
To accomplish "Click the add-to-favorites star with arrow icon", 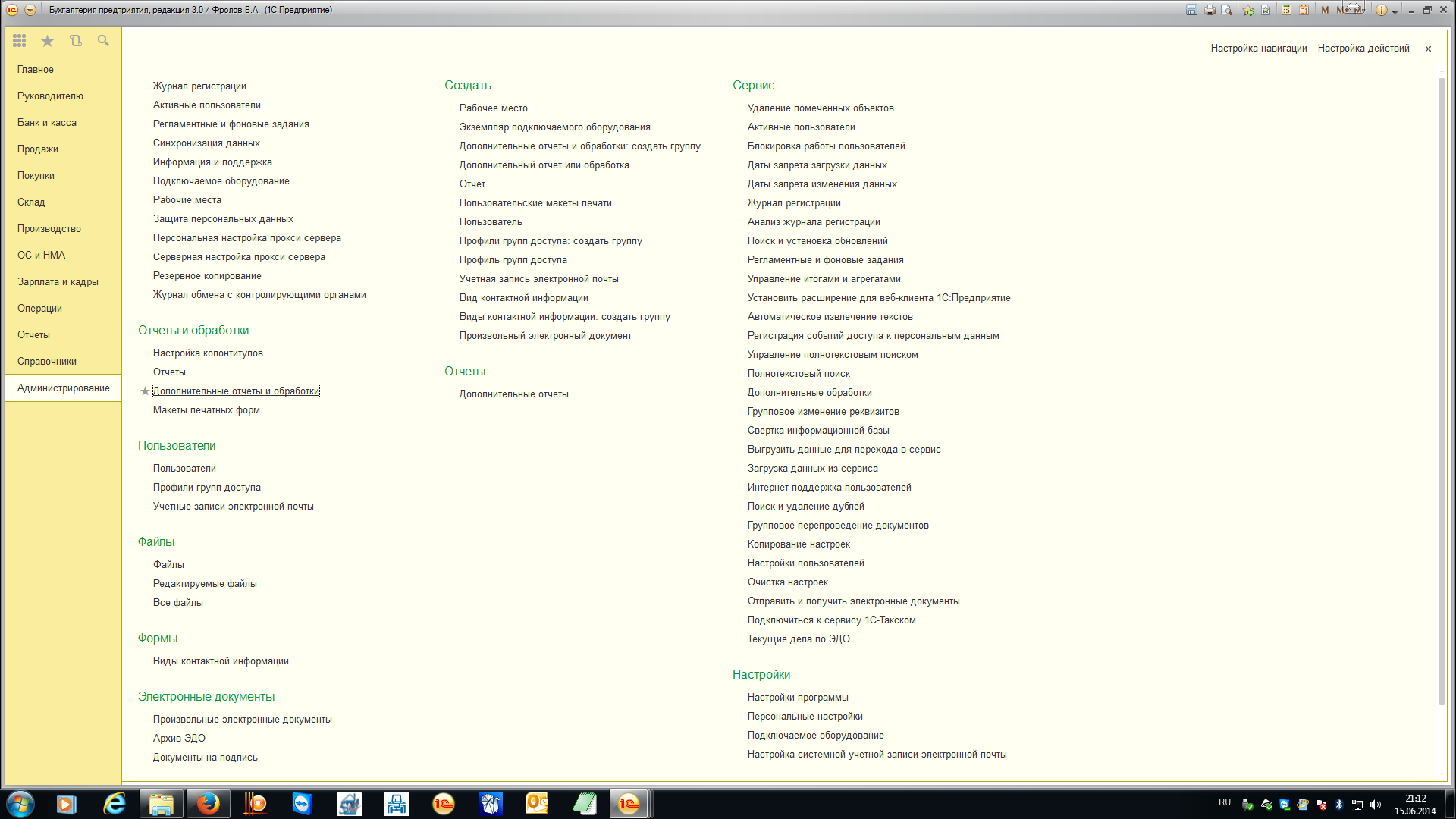I will pyautogui.click(x=1248, y=10).
